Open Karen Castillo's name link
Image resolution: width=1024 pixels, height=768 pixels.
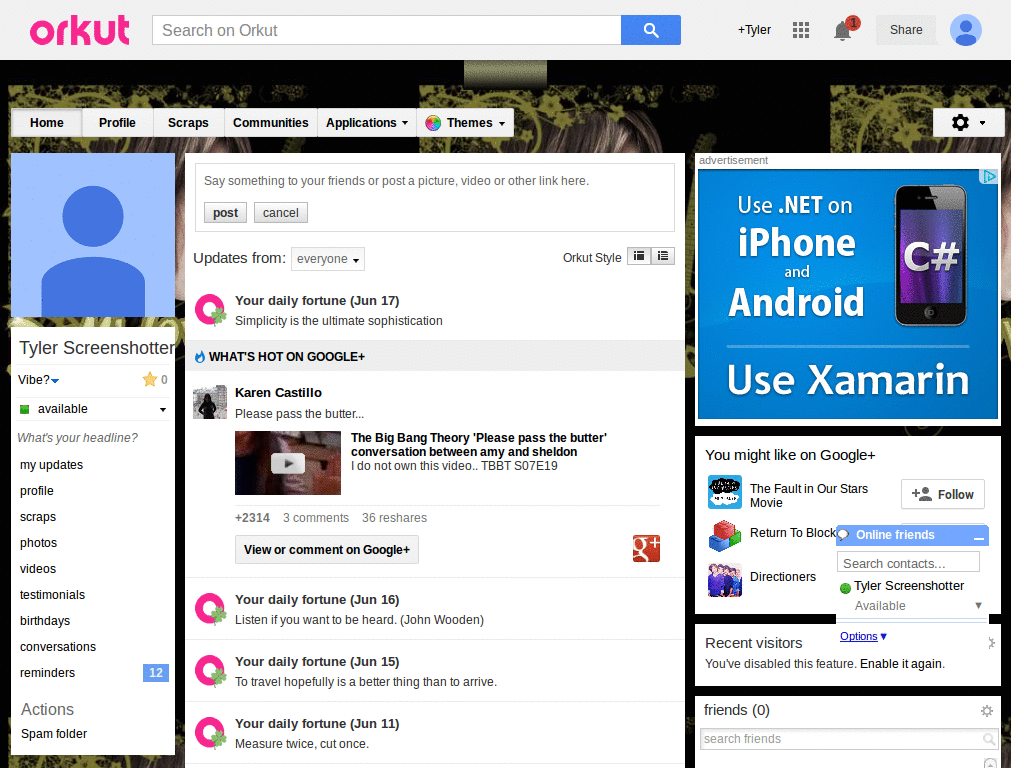[278, 392]
